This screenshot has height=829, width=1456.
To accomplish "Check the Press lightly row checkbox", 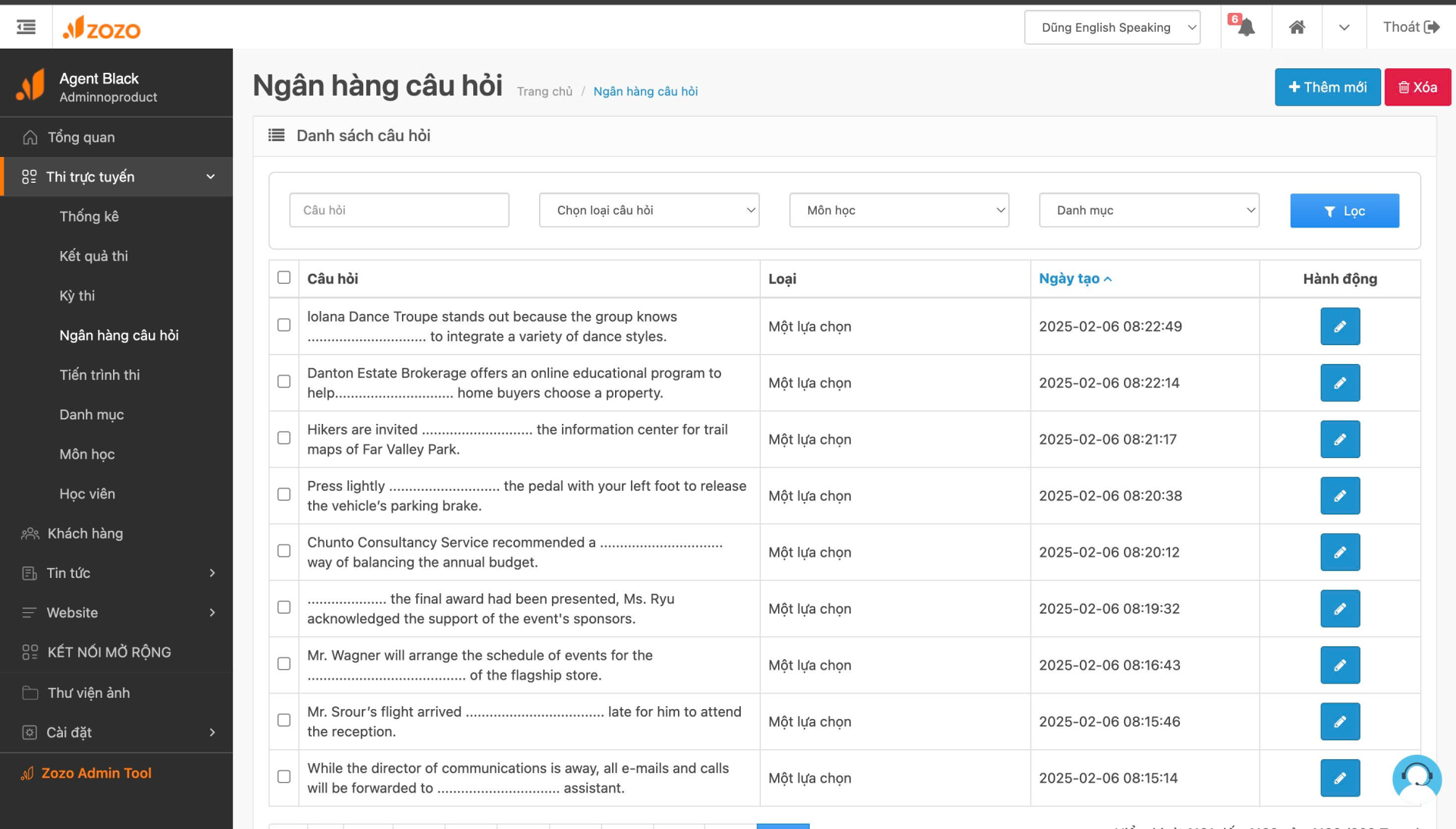I will (x=284, y=495).
